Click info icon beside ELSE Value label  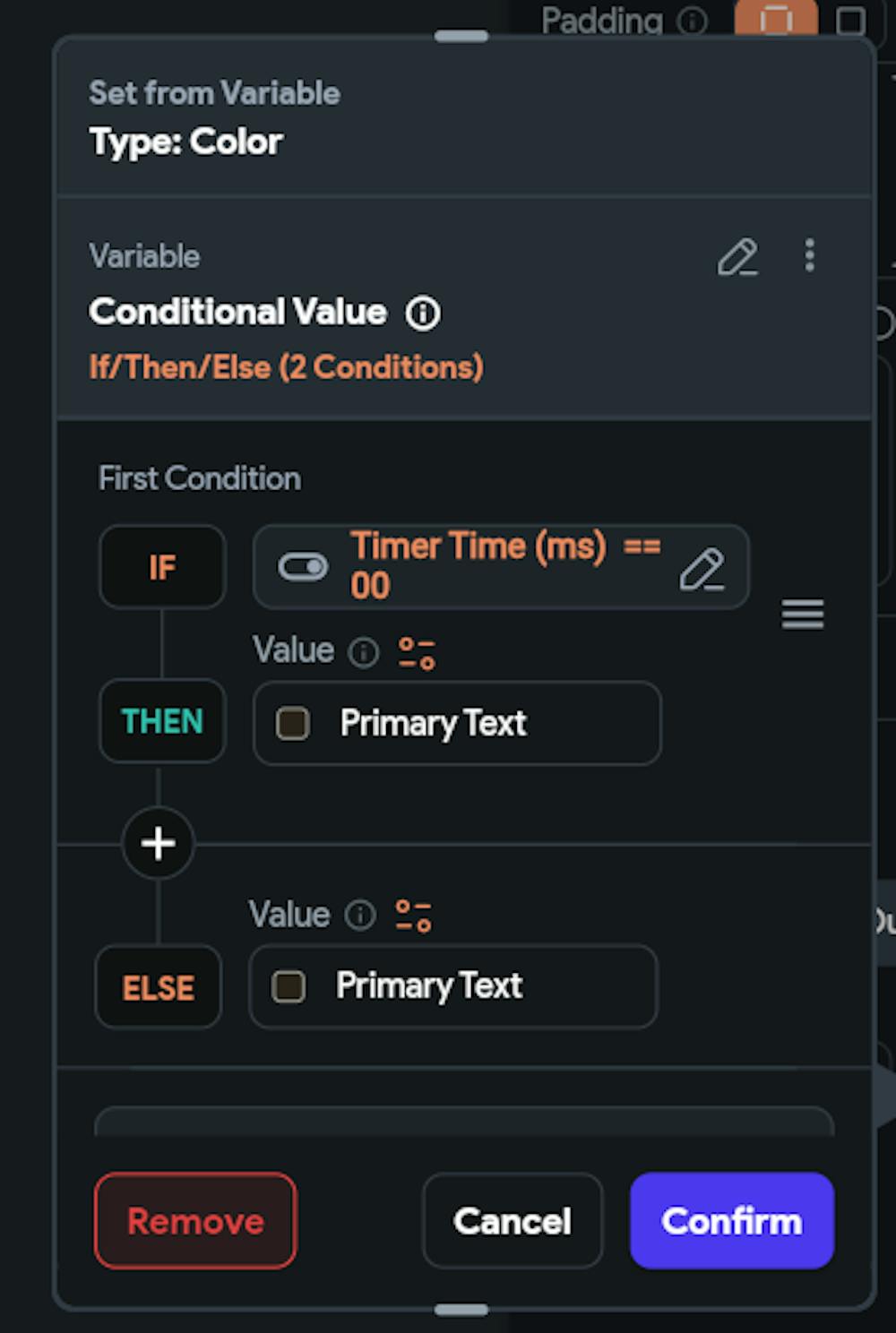pyautogui.click(x=360, y=916)
